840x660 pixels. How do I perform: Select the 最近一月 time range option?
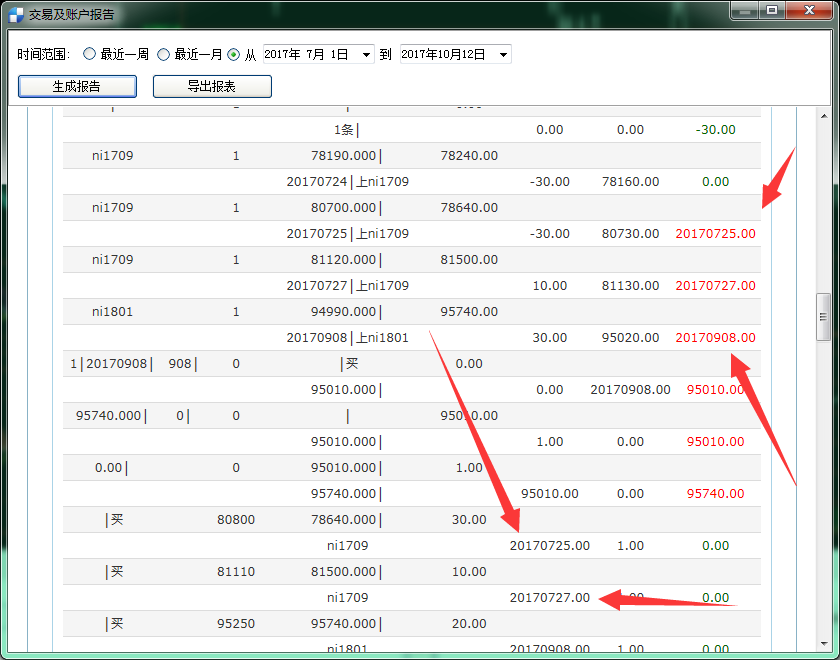point(163,54)
